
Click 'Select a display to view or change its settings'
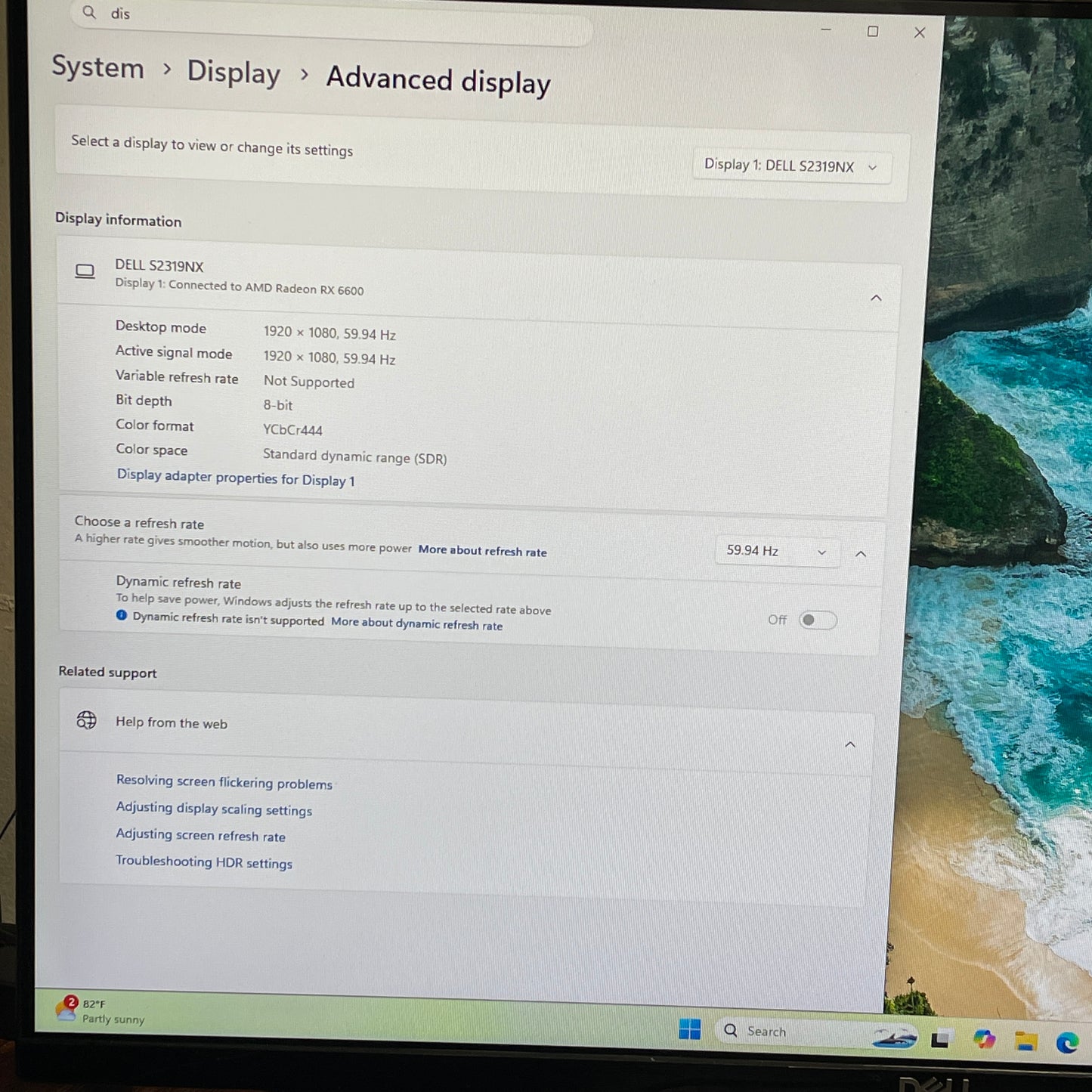[212, 146]
